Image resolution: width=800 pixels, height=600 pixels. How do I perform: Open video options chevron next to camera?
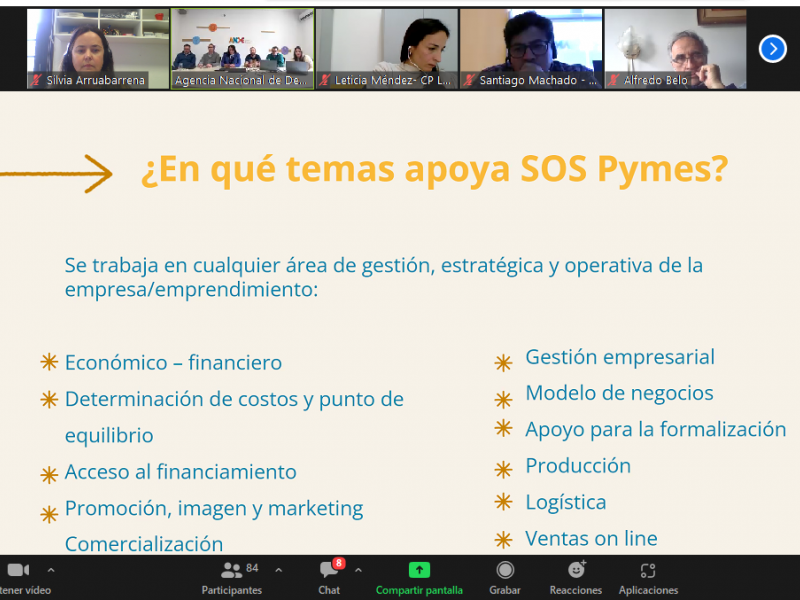51,570
